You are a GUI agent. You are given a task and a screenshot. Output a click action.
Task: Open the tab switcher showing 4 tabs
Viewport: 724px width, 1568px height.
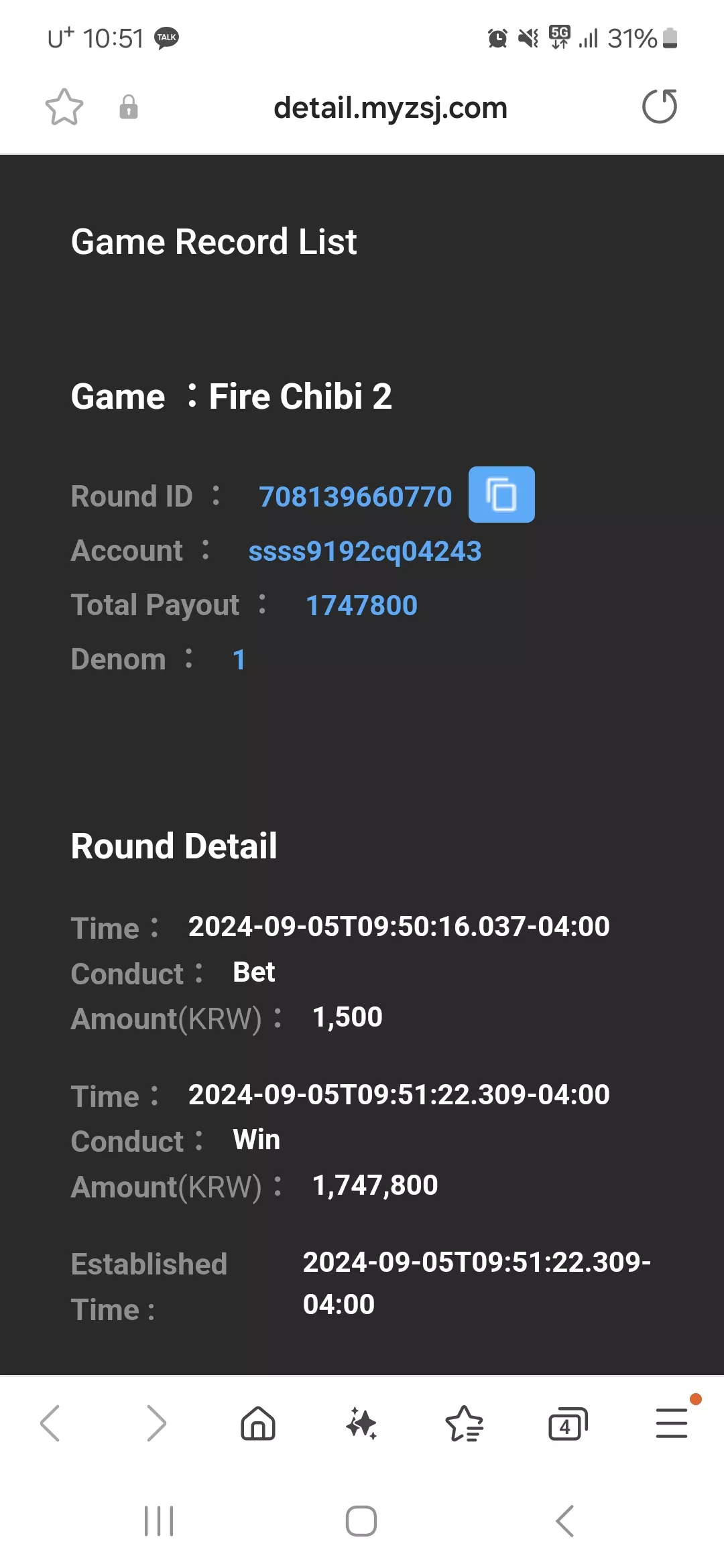568,1423
